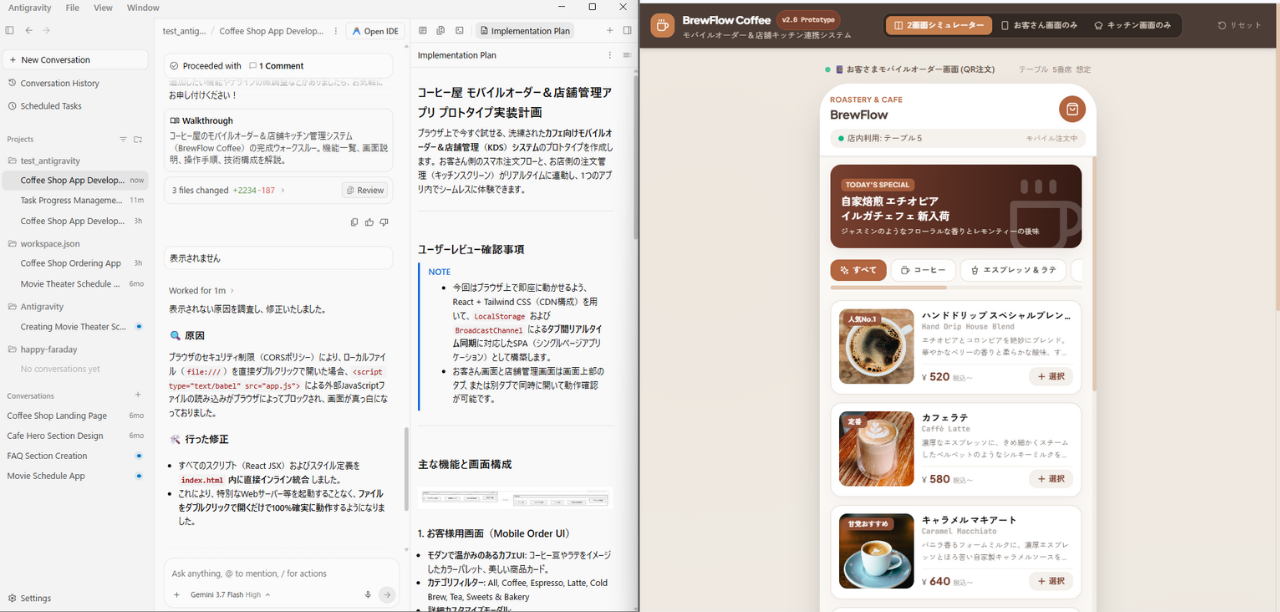The height and width of the screenshot is (612, 1280).
Task: Open the Settings gear in Antigravity sidebar
Action: pyautogui.click(x=12, y=598)
